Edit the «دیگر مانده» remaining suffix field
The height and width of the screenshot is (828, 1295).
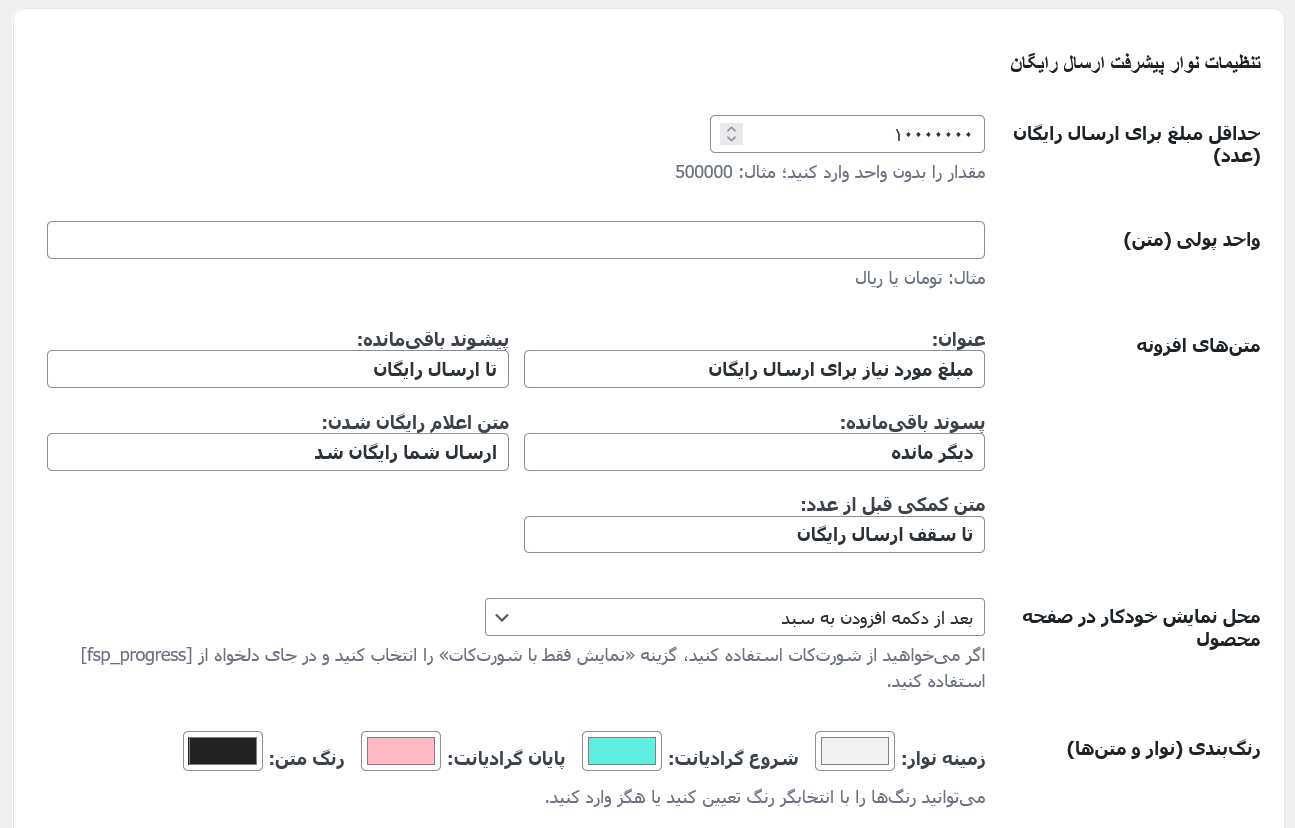(x=754, y=452)
